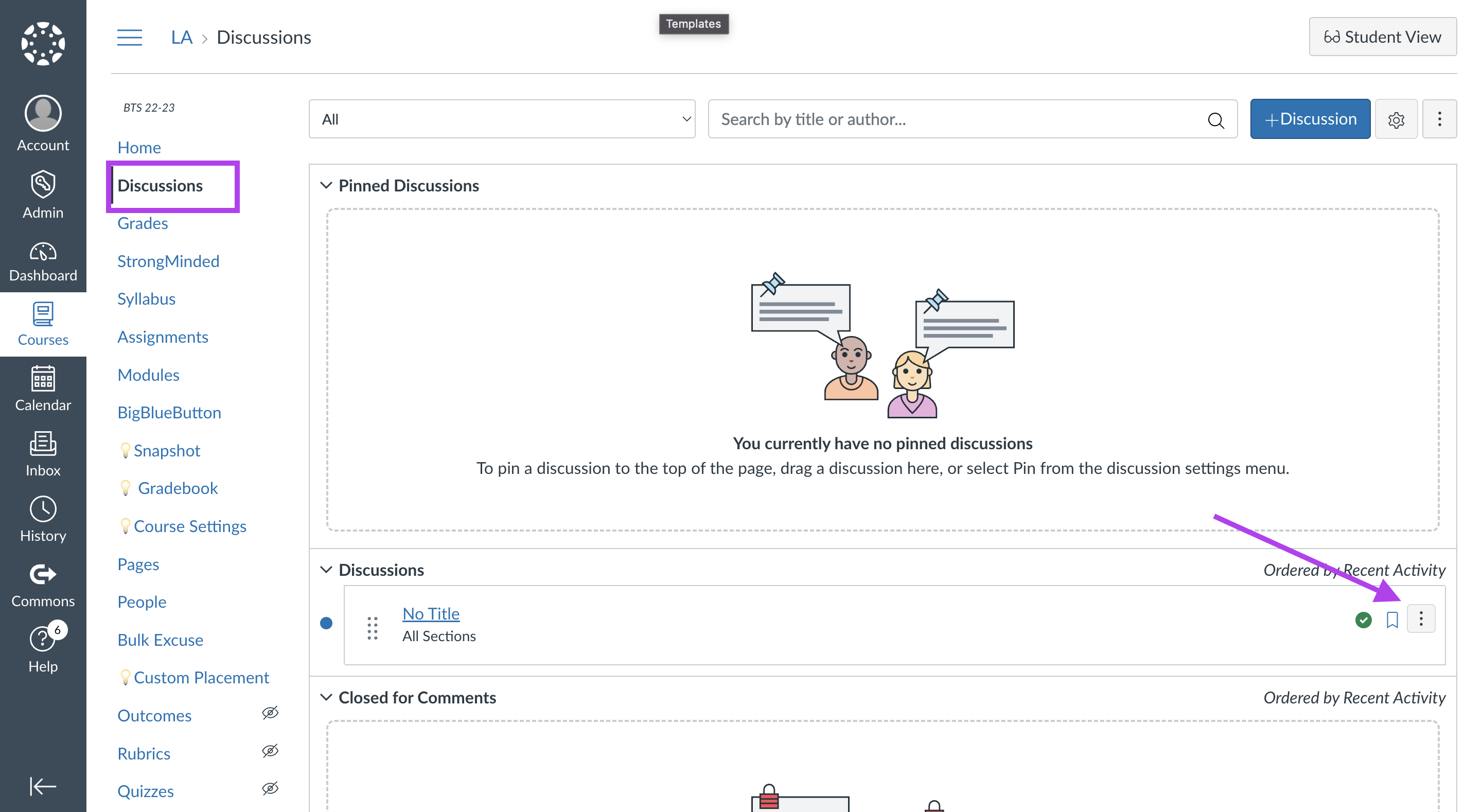Click the hidden eye icon beside Quizzes
The width and height of the screenshot is (1482, 812).
pyautogui.click(x=270, y=788)
